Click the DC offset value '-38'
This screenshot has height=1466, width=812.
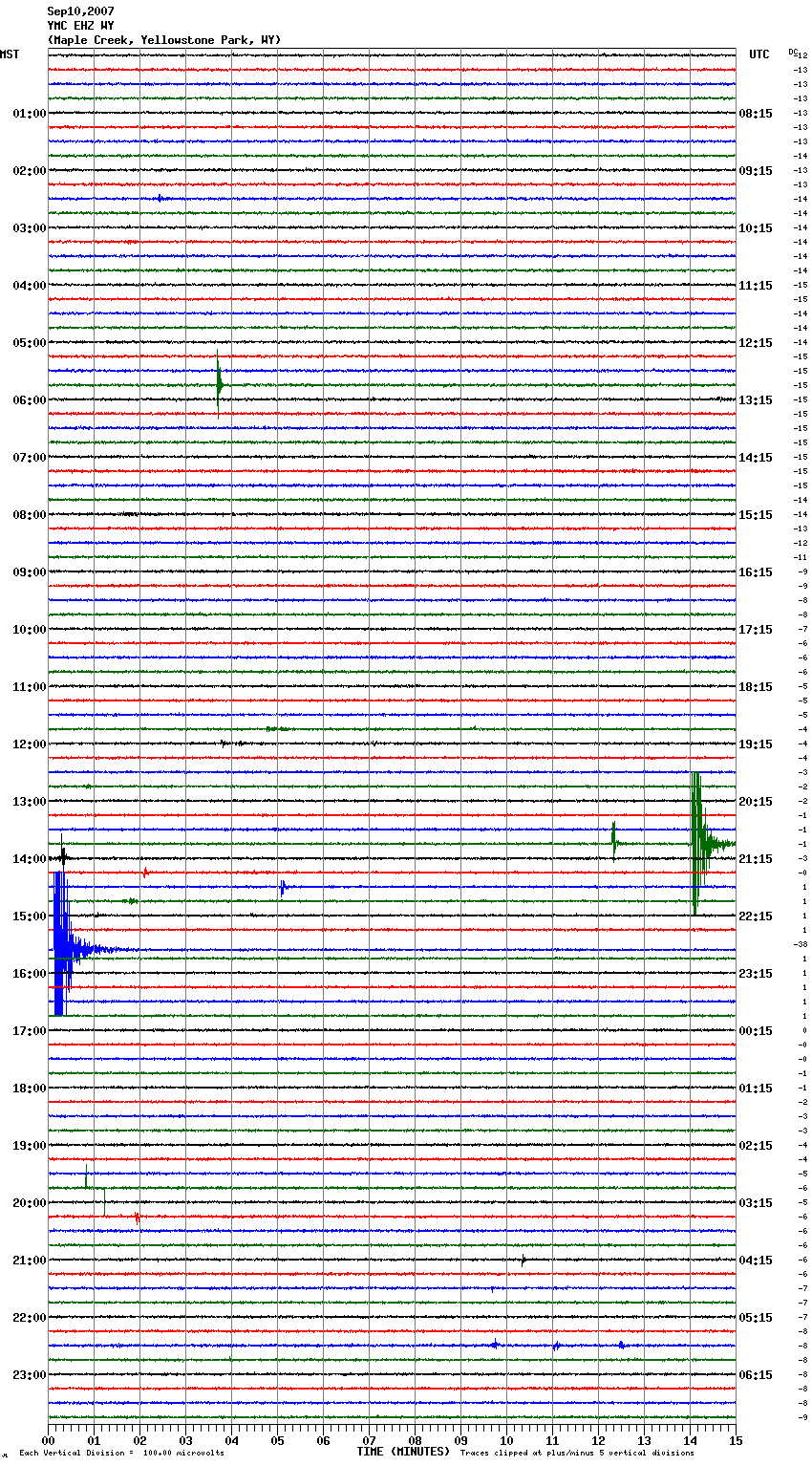click(x=801, y=944)
